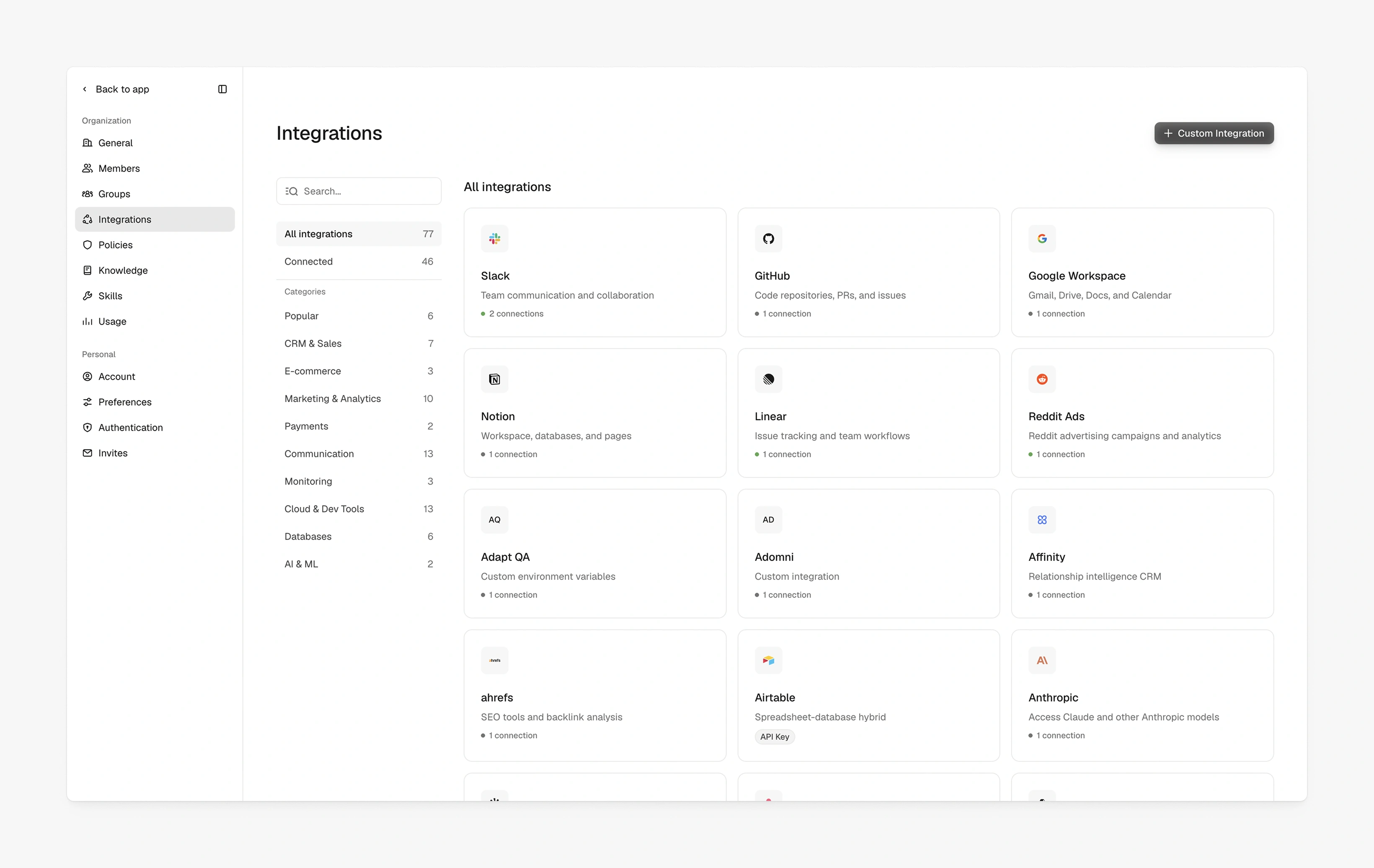Click the GitHub card title

pos(772,276)
